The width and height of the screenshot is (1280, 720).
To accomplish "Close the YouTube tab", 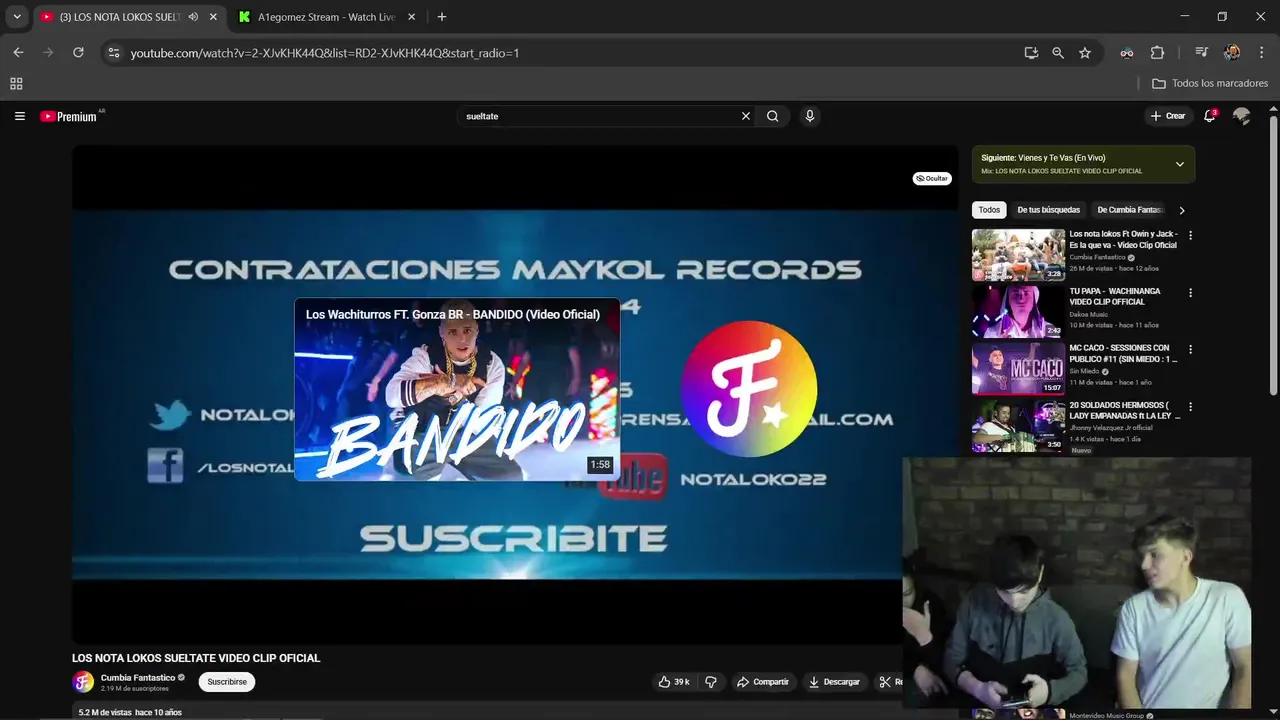I will (x=213, y=17).
